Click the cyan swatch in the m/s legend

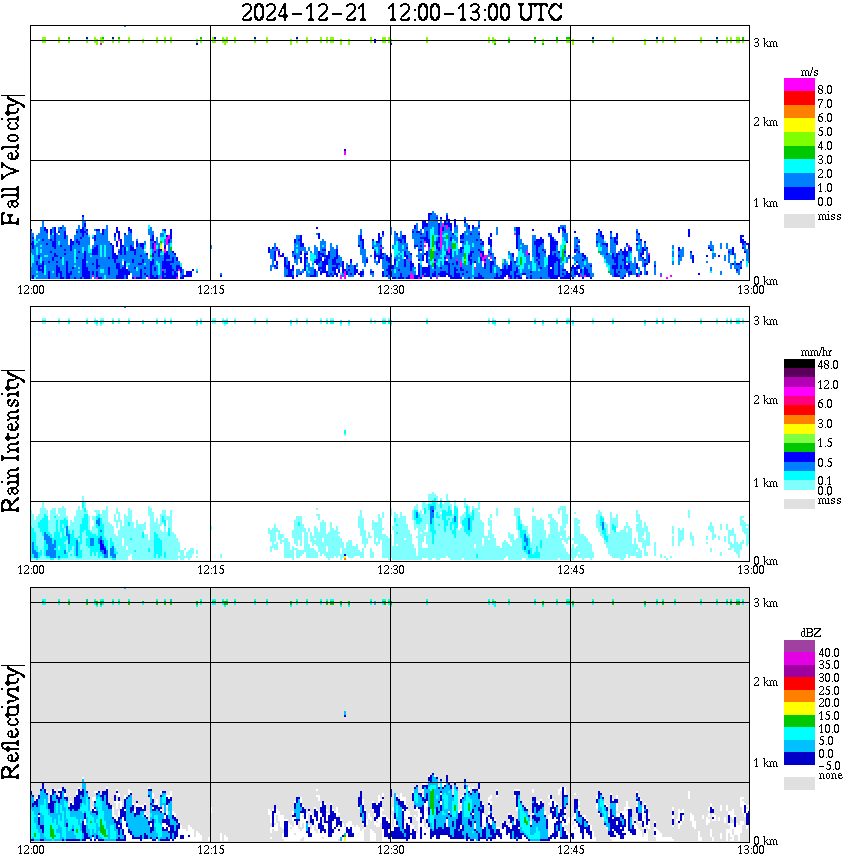[x=799, y=166]
